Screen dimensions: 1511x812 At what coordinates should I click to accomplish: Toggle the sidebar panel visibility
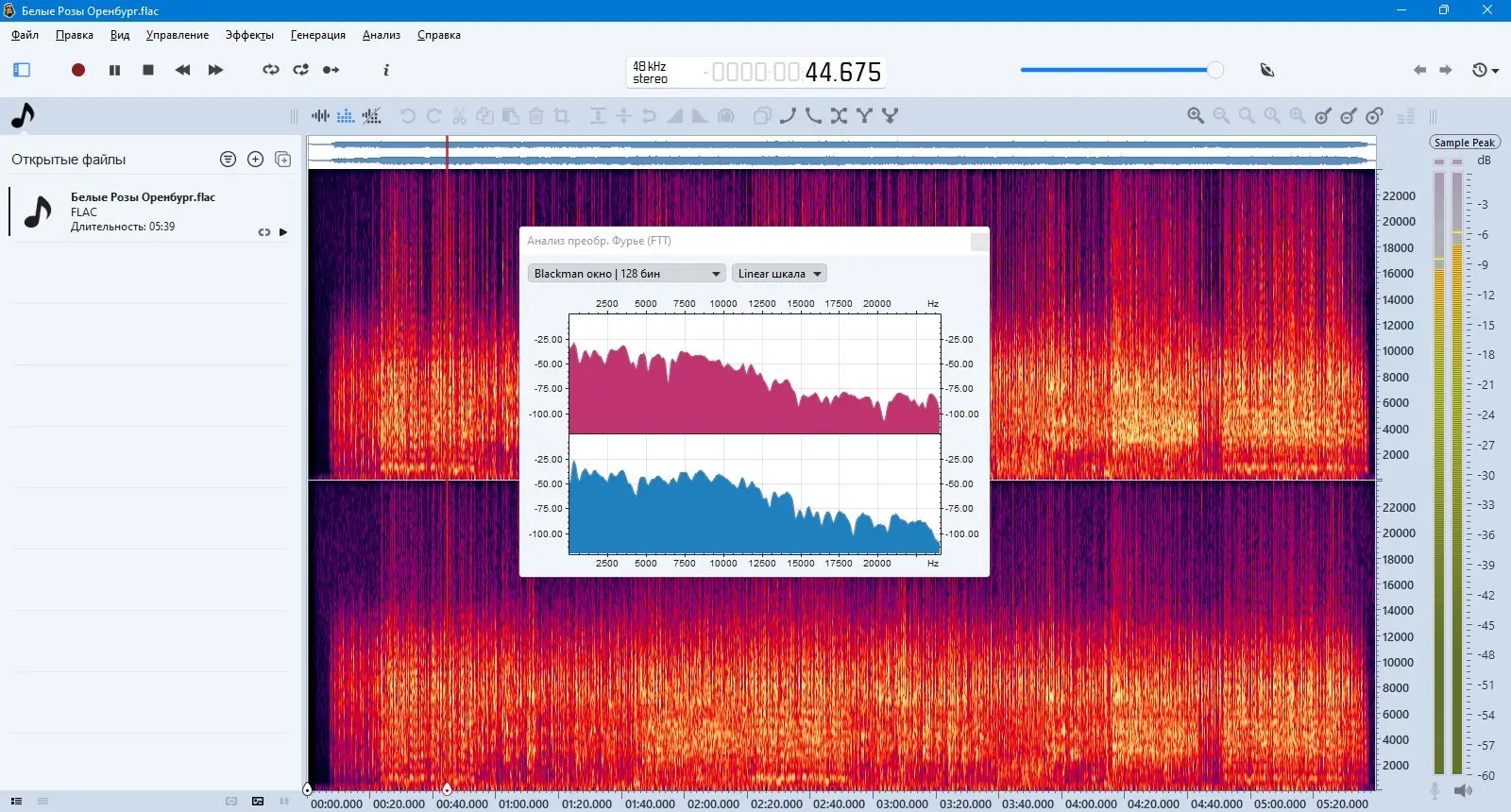22,70
